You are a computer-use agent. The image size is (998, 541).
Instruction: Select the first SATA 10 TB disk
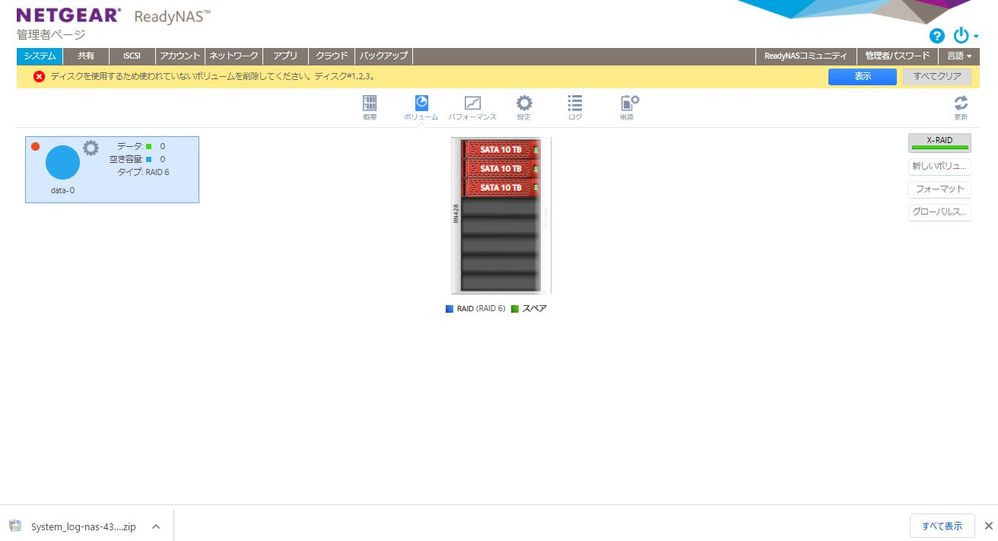[501, 150]
